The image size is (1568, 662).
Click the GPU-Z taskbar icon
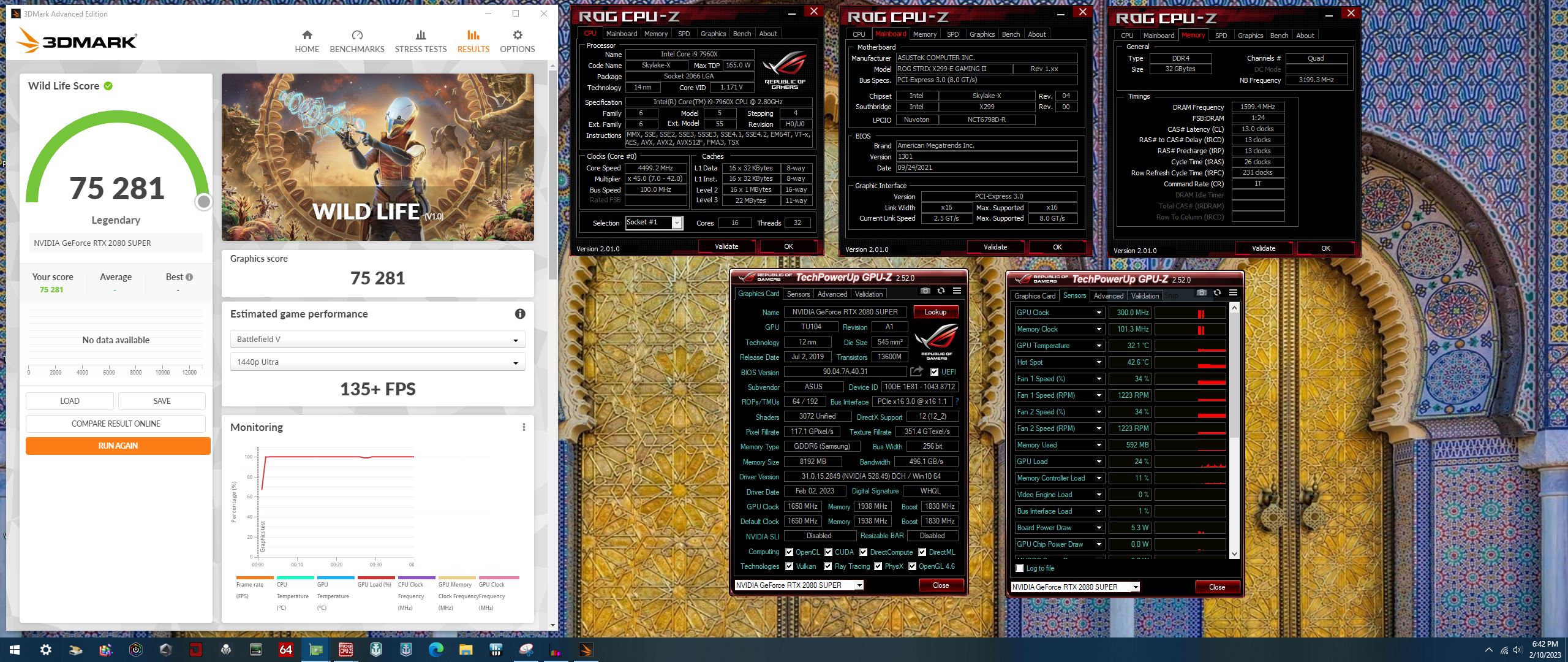coord(316,650)
